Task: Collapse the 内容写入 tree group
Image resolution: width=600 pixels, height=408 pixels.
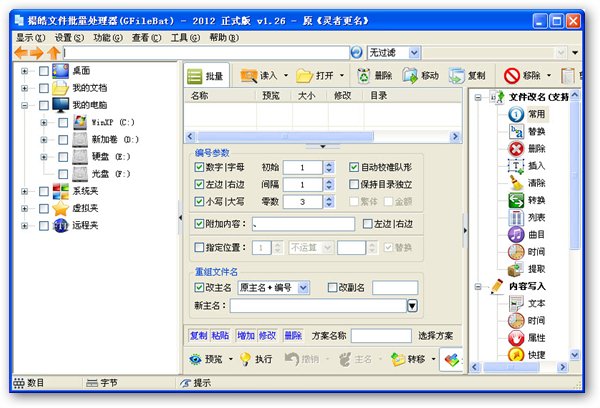Action: [478, 286]
